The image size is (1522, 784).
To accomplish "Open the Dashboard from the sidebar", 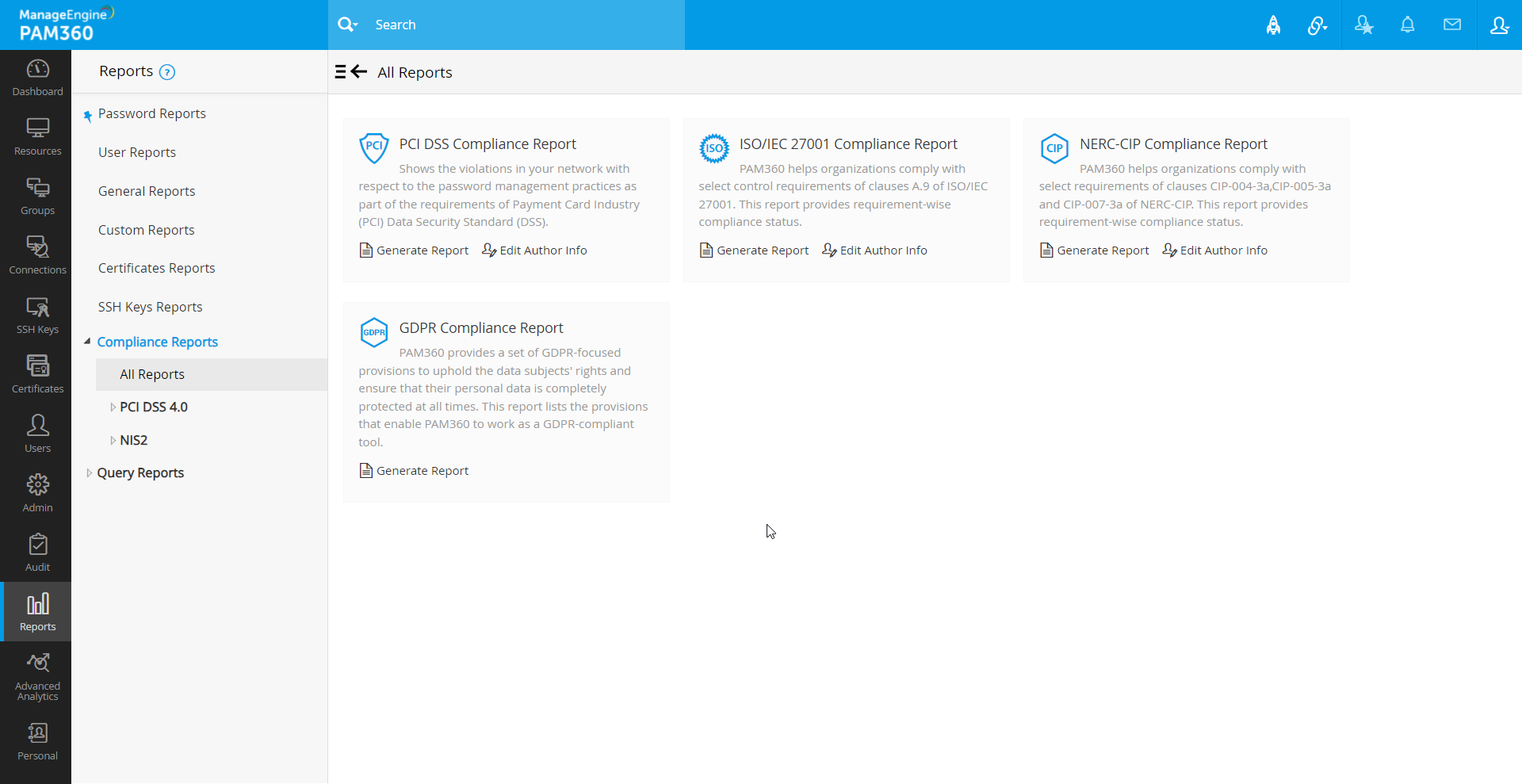I will tap(37, 78).
